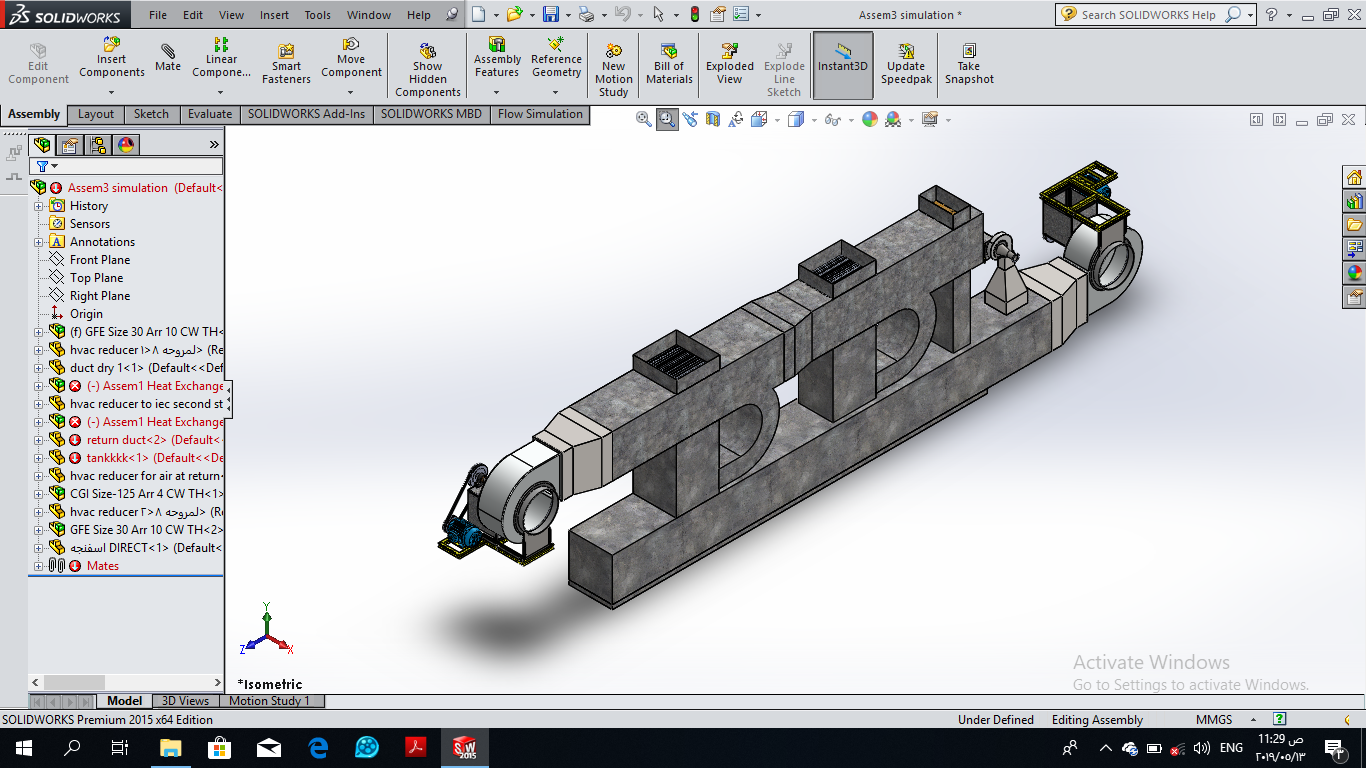
Task: Expand the duct dry 1<1> component
Action: [39, 368]
